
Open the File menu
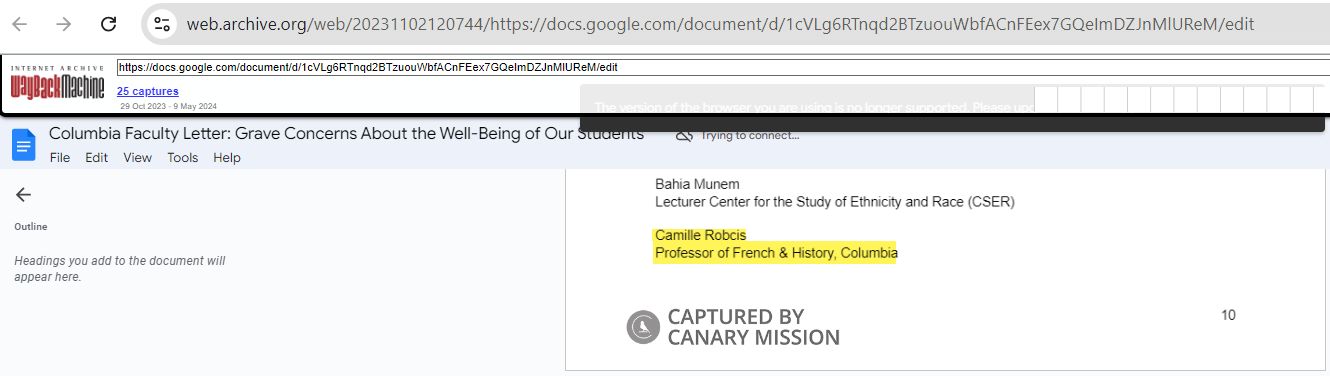click(60, 158)
